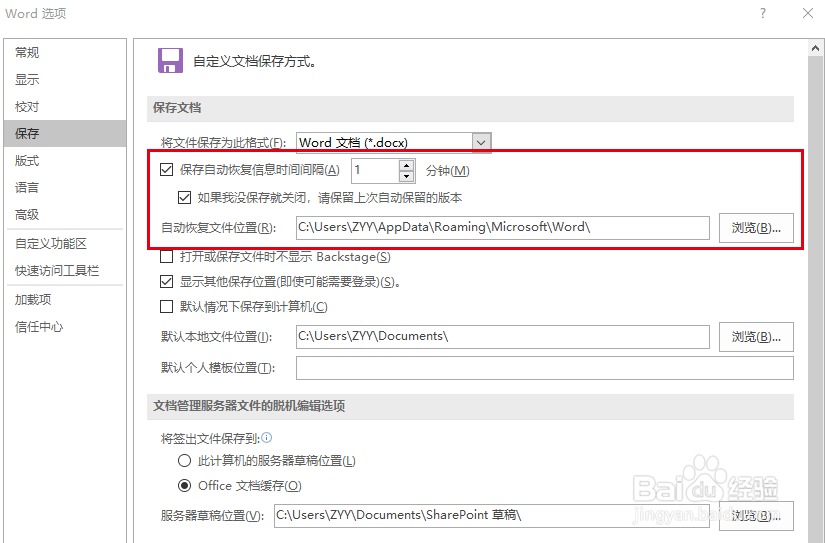
Task: Click the 默认个人模板位置 empty field
Action: click(x=545, y=368)
